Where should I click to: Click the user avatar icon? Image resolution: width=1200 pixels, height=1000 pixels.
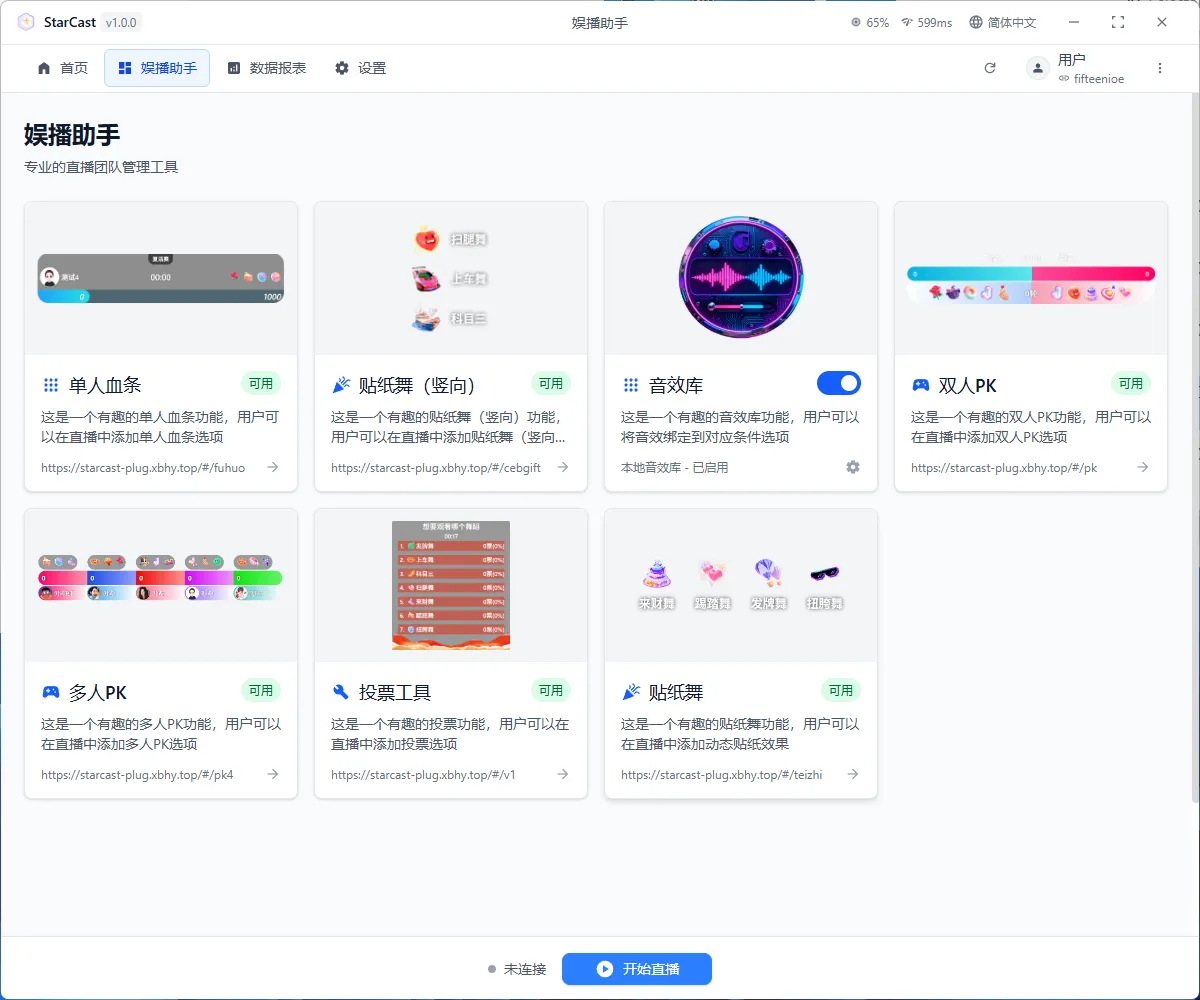point(1038,68)
